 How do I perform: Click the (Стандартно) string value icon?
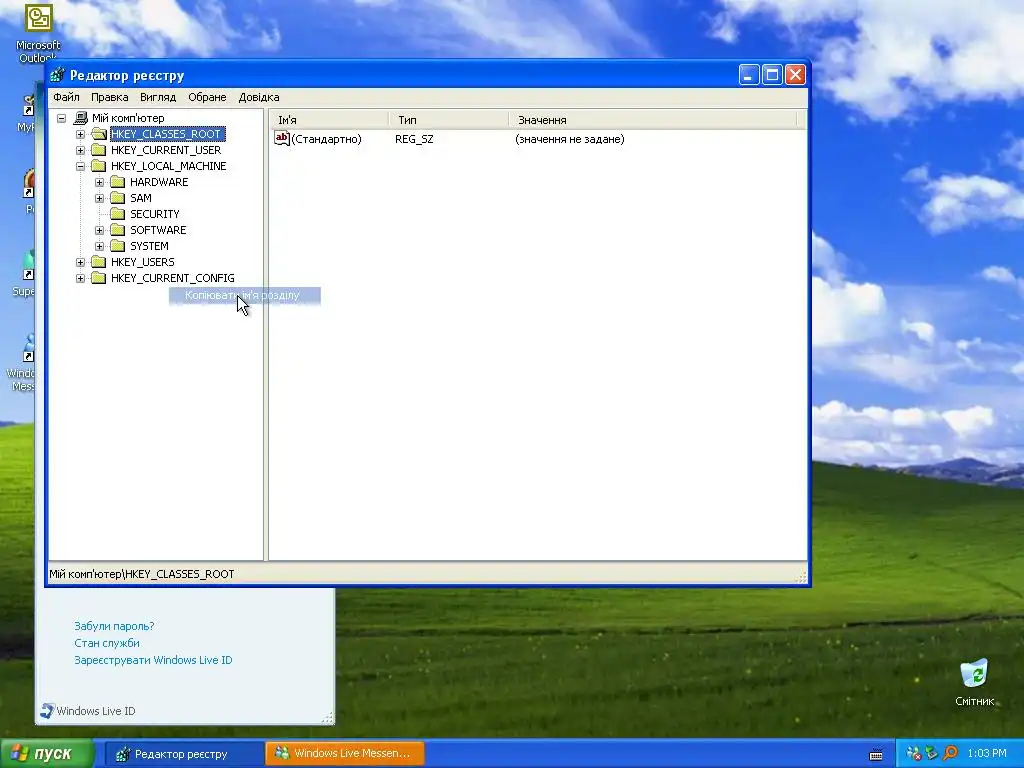click(x=281, y=138)
